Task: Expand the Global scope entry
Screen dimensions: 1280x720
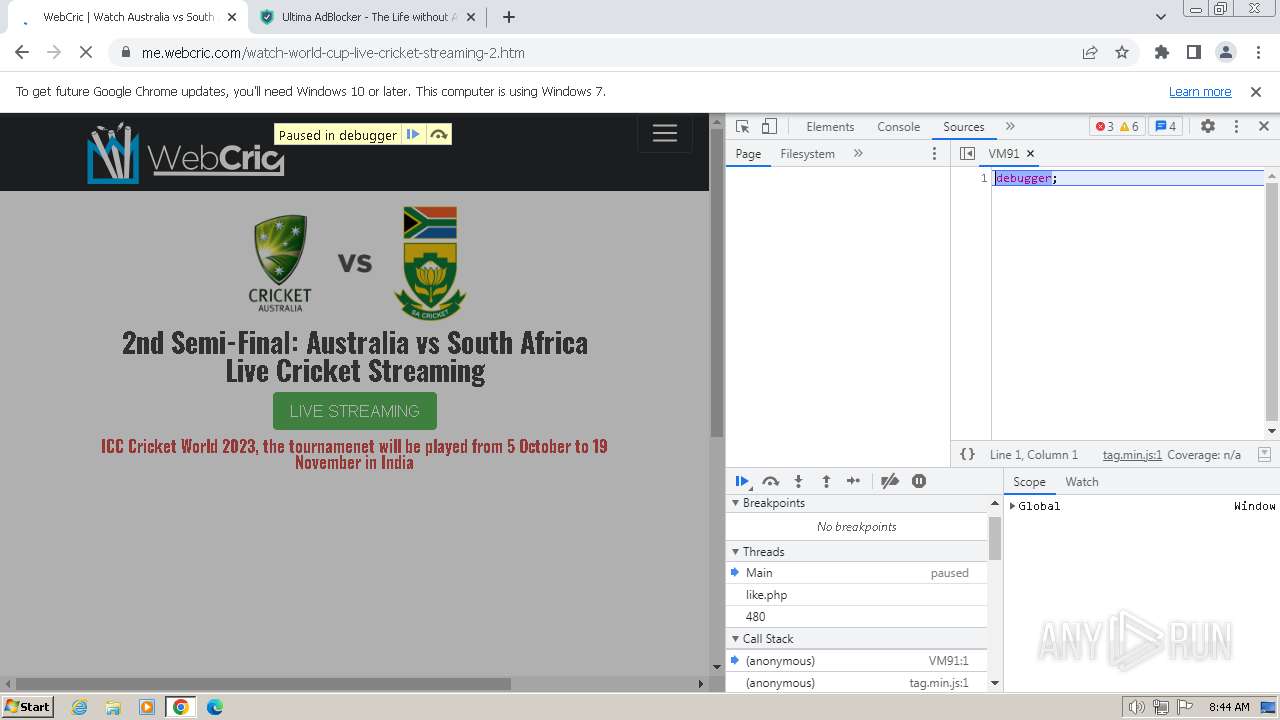Action: tap(1012, 506)
